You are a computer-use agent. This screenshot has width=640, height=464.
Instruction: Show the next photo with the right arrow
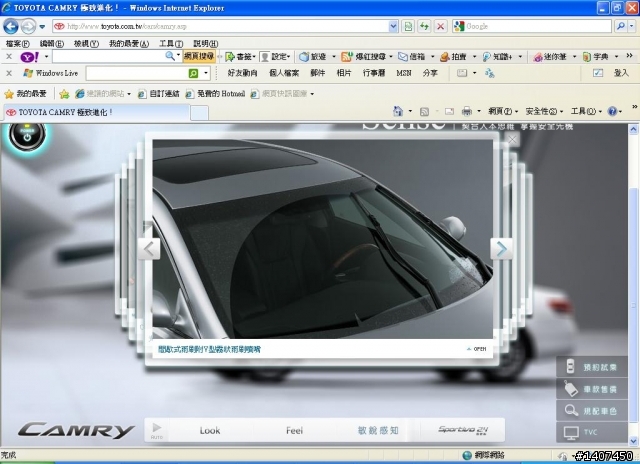click(501, 249)
